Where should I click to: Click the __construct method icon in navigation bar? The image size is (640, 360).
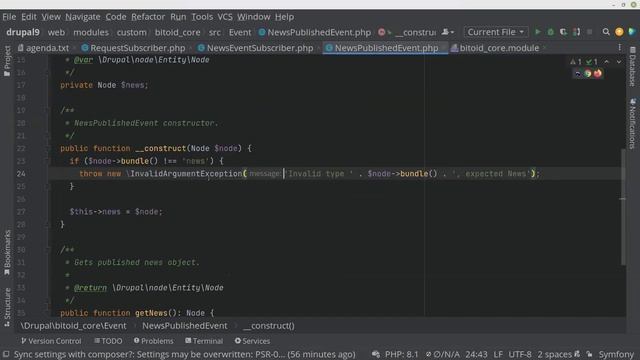pos(382,32)
